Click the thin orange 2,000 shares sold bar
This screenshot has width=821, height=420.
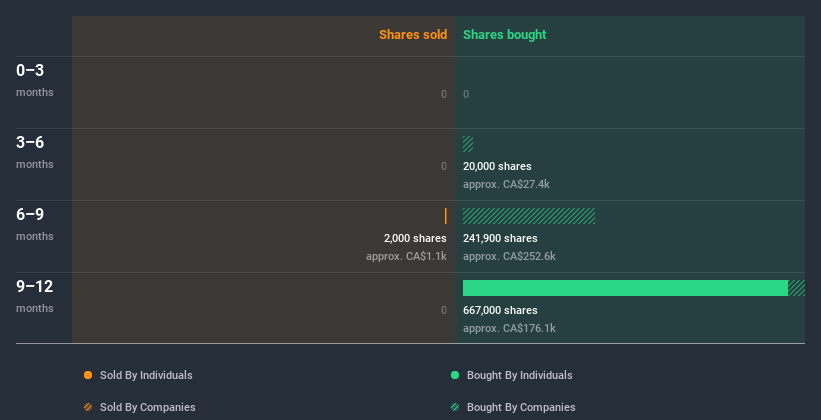point(446,216)
